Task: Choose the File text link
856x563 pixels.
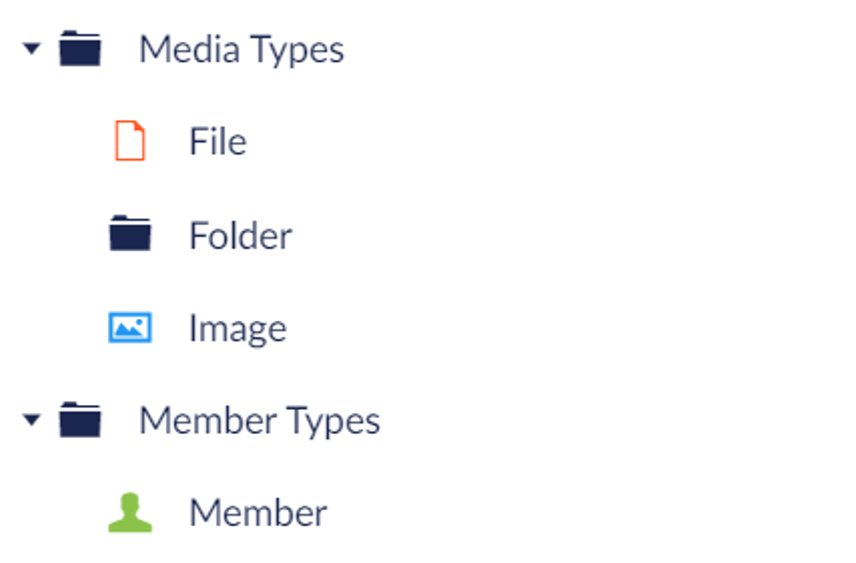Action: (x=217, y=141)
